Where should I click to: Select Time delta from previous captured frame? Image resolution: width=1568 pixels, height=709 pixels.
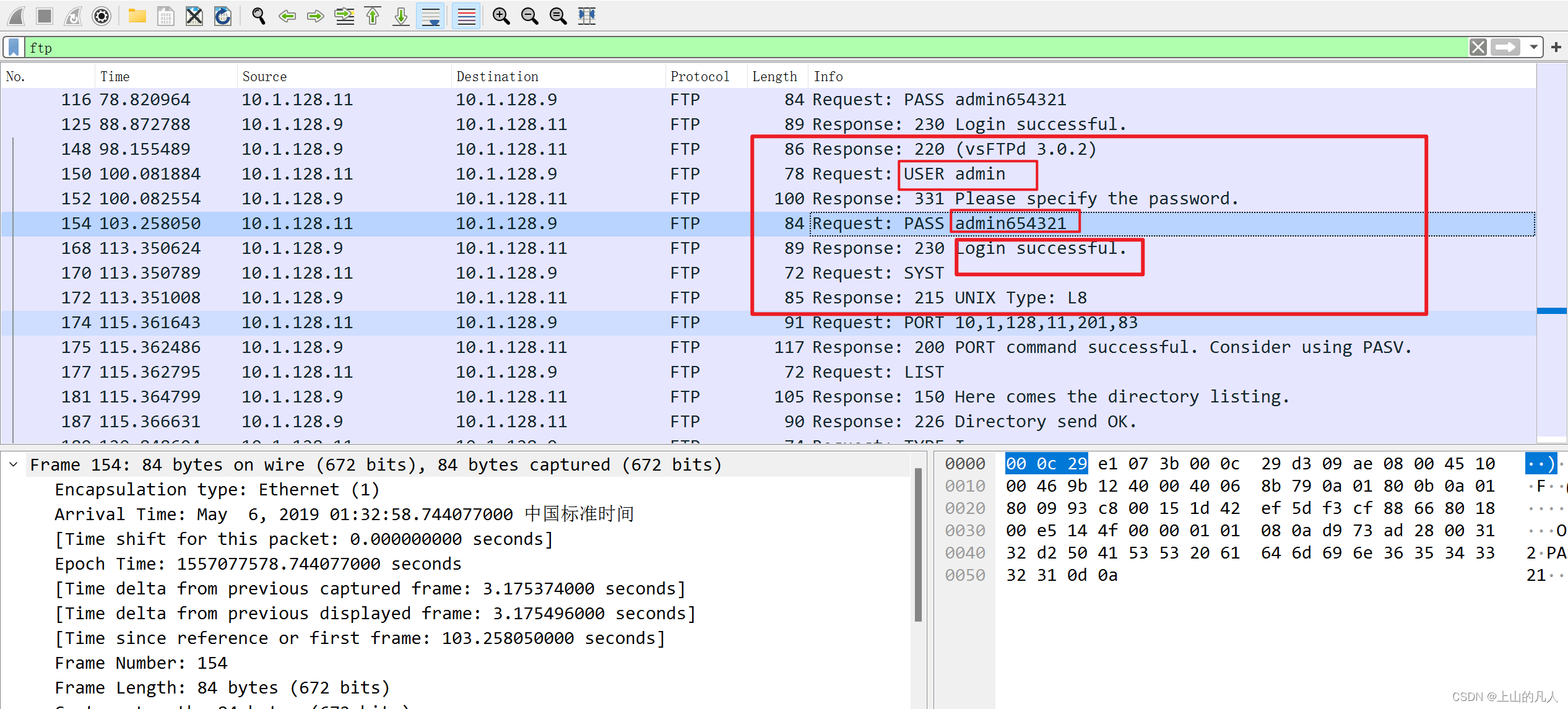(370, 588)
